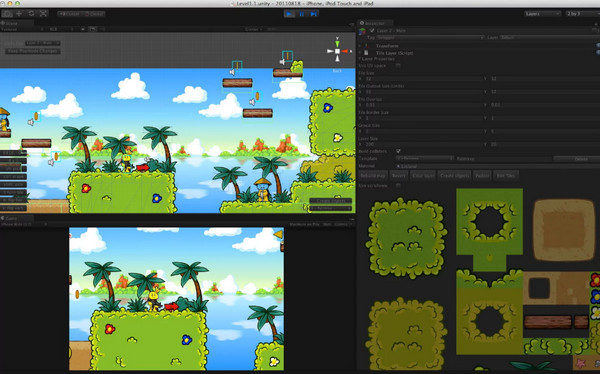Expand the Transform component
Viewport: 600px width, 374px height.
[360, 46]
